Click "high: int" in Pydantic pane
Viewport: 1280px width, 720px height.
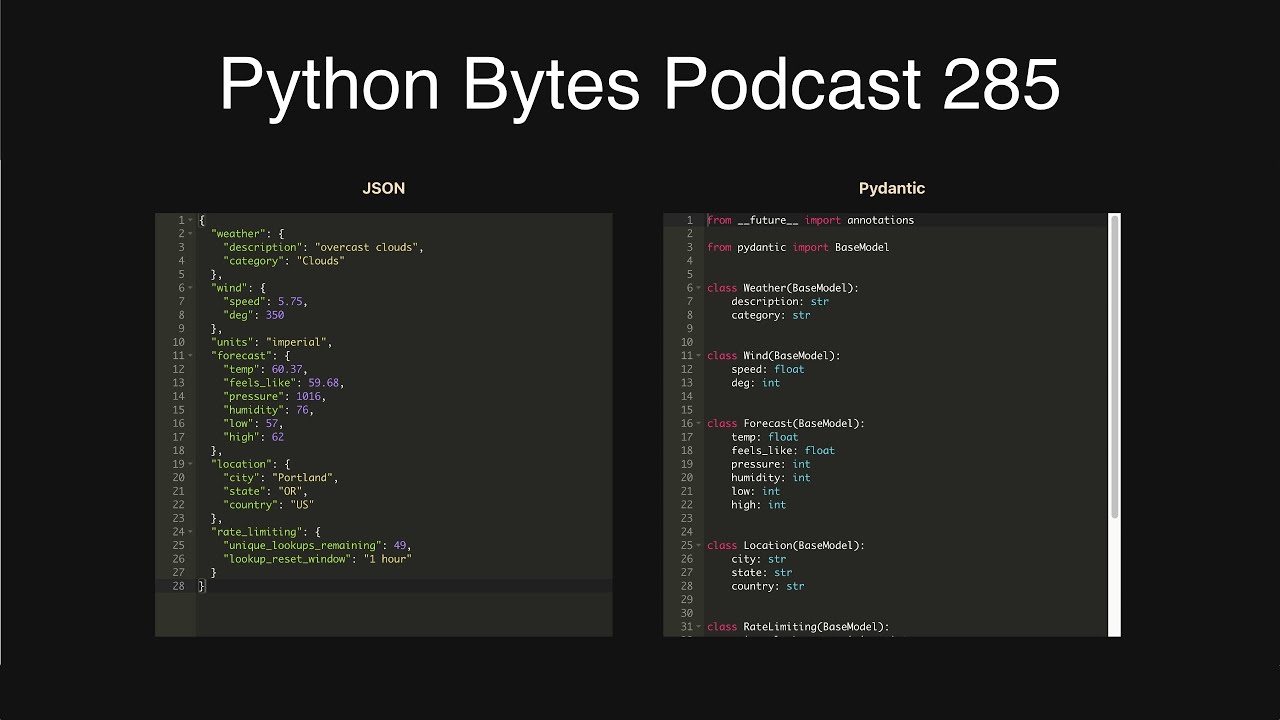(759, 505)
